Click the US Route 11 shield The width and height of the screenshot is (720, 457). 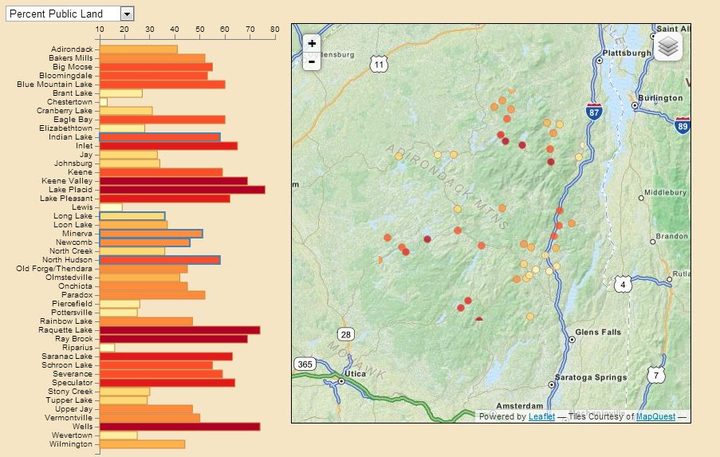pos(379,64)
